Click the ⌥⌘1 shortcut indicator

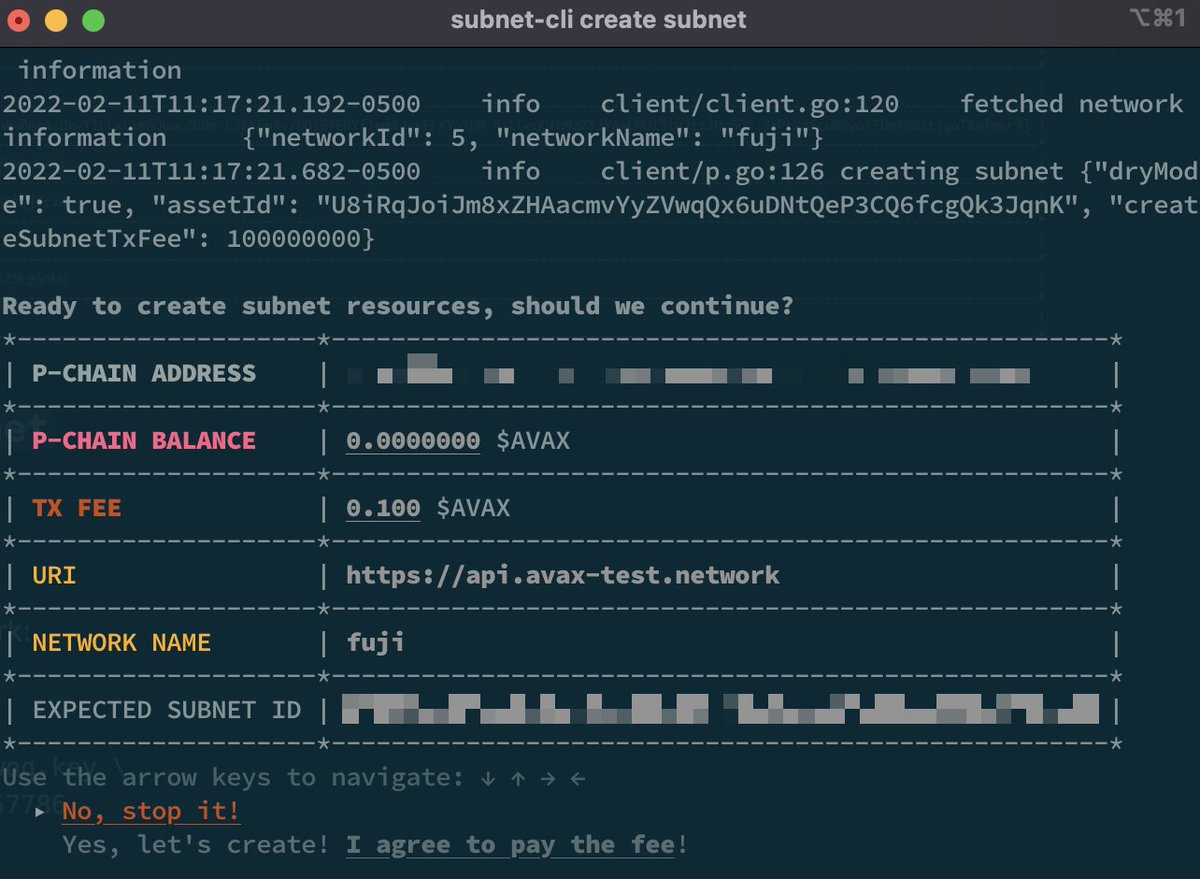tap(1156, 18)
